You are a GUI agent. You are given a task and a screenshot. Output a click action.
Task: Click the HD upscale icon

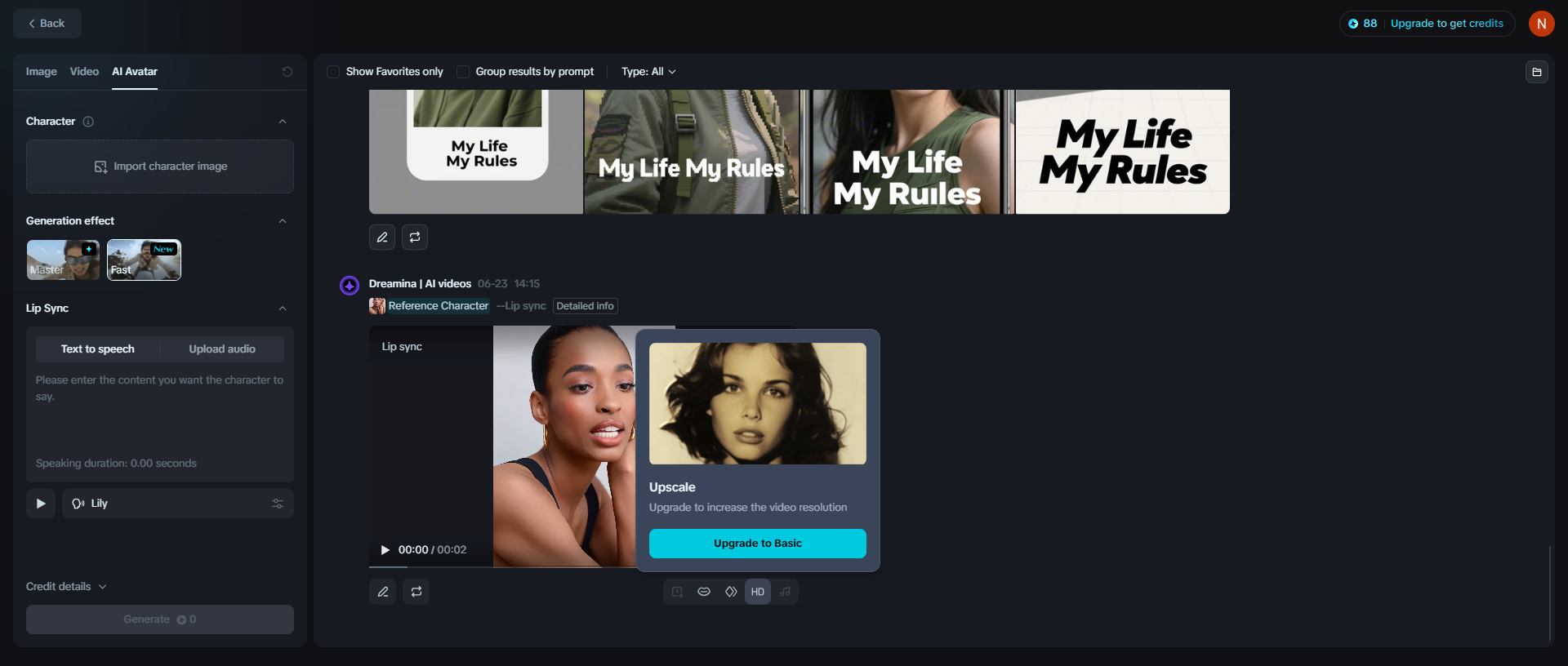point(758,592)
